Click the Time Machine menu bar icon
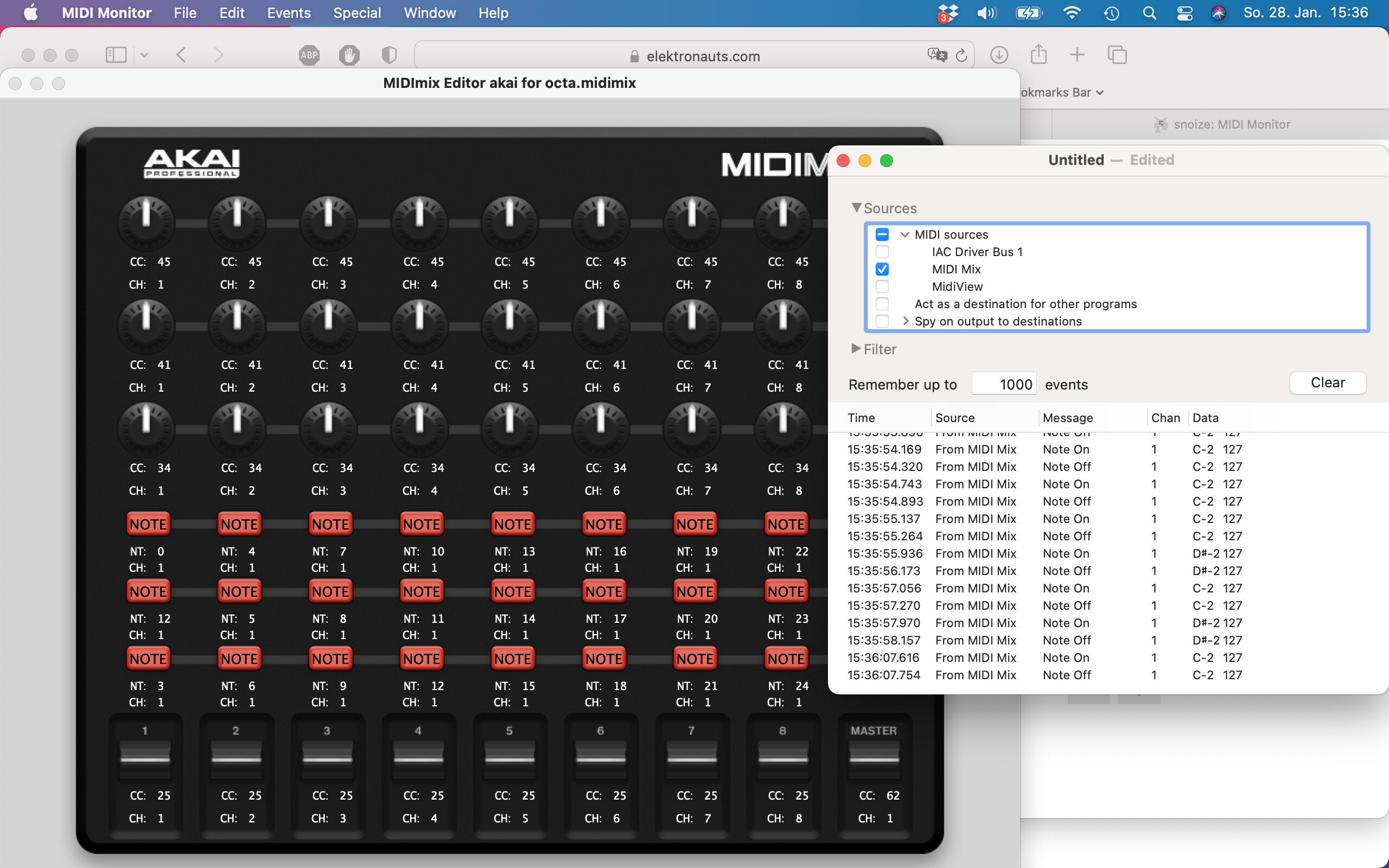The image size is (1389, 868). point(1111,12)
